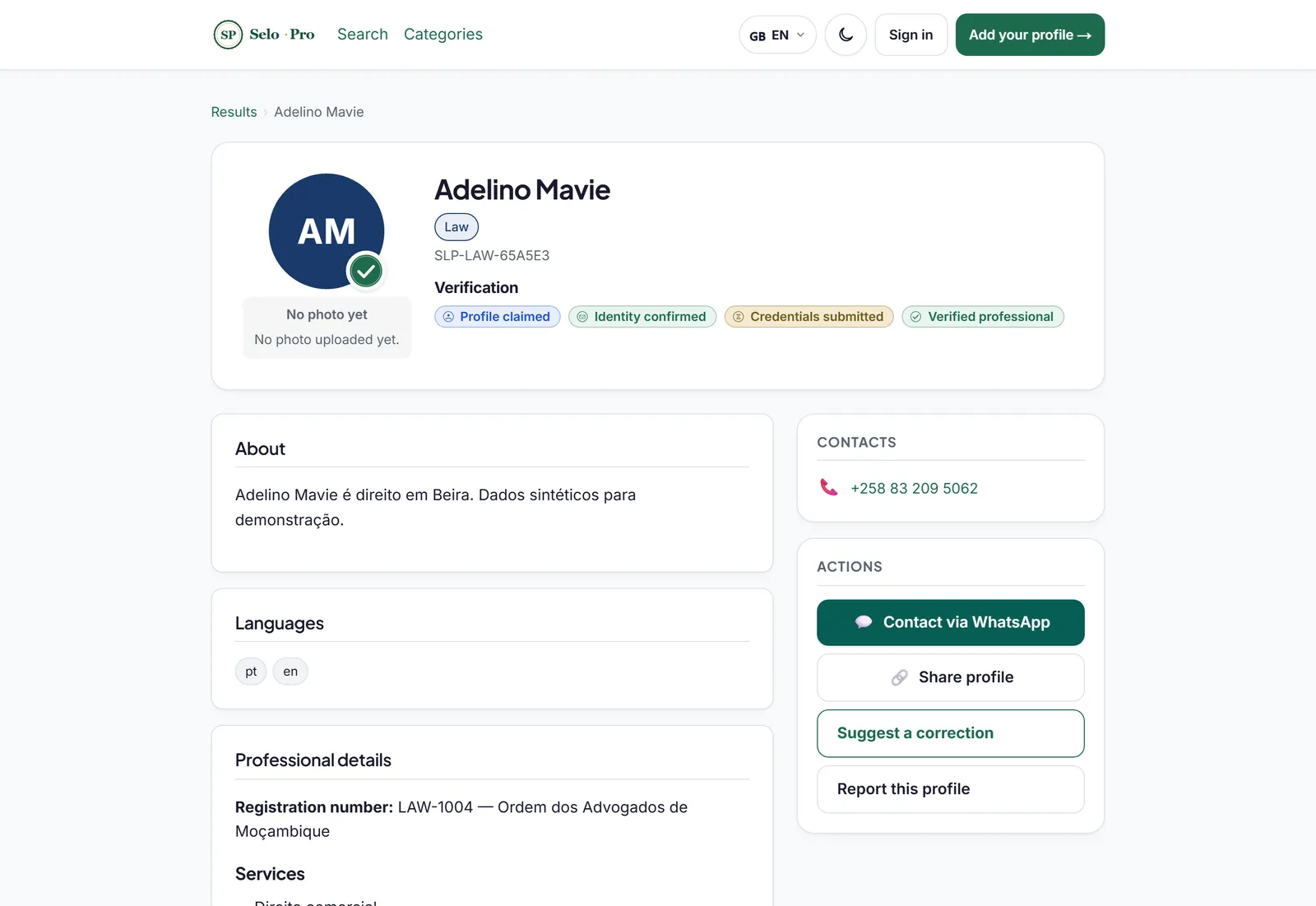Select the Law category tag
Screen dimensions: 1316x906
[456, 227]
